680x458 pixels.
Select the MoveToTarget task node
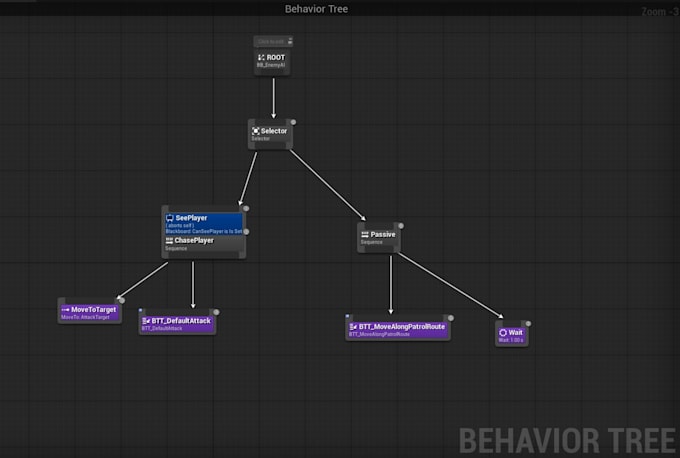tap(89, 312)
